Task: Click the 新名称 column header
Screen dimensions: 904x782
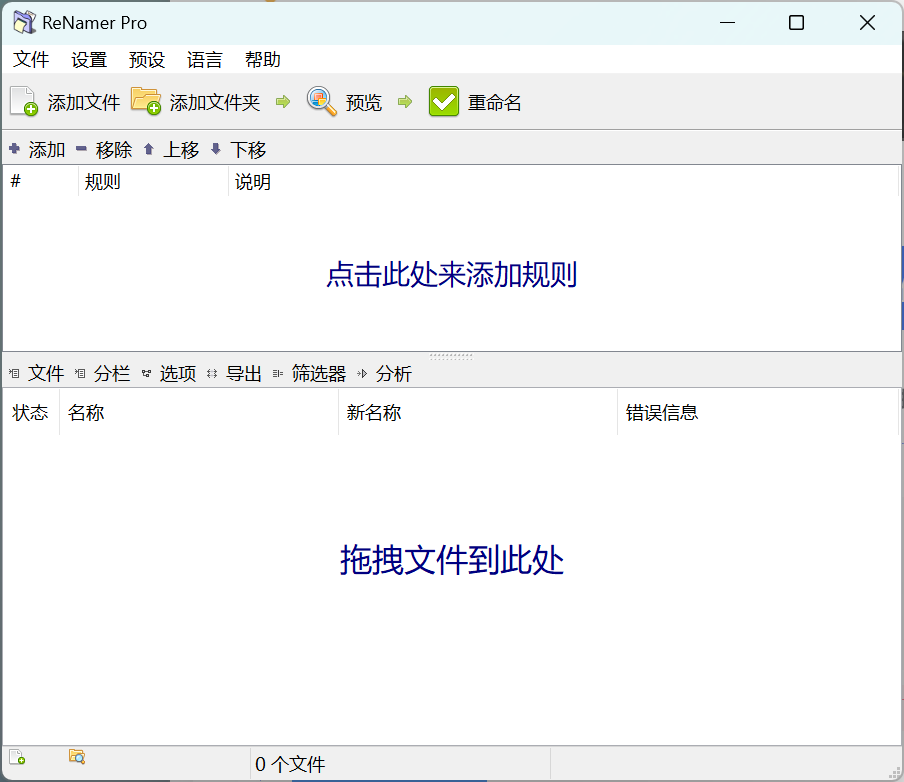Action: [x=374, y=413]
